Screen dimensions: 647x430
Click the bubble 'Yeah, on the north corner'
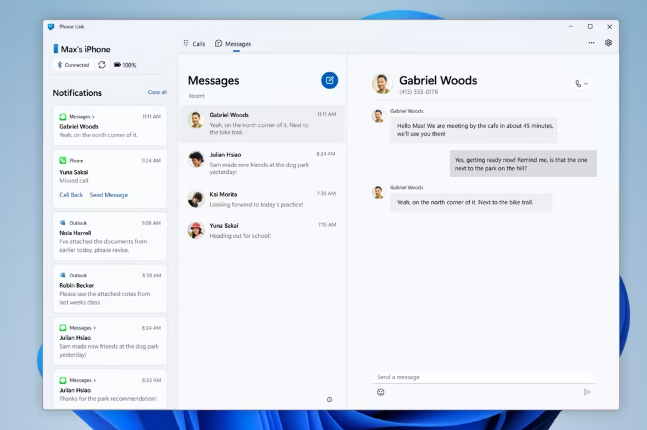pyautogui.click(x=471, y=203)
